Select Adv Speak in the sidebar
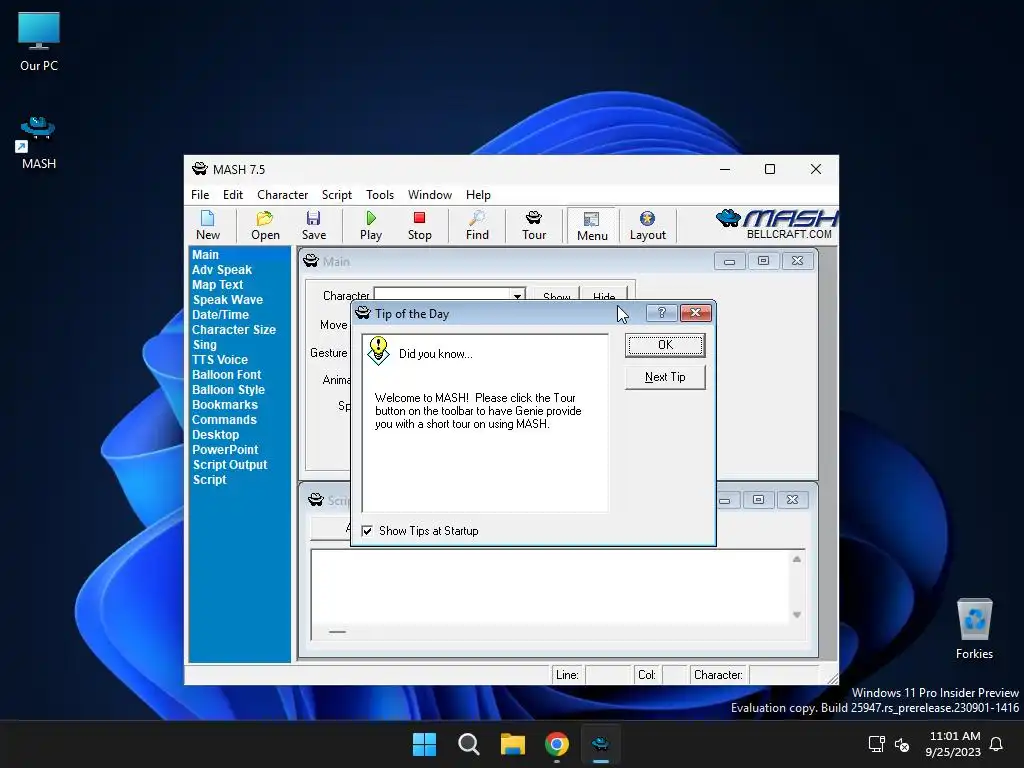 pos(221,270)
